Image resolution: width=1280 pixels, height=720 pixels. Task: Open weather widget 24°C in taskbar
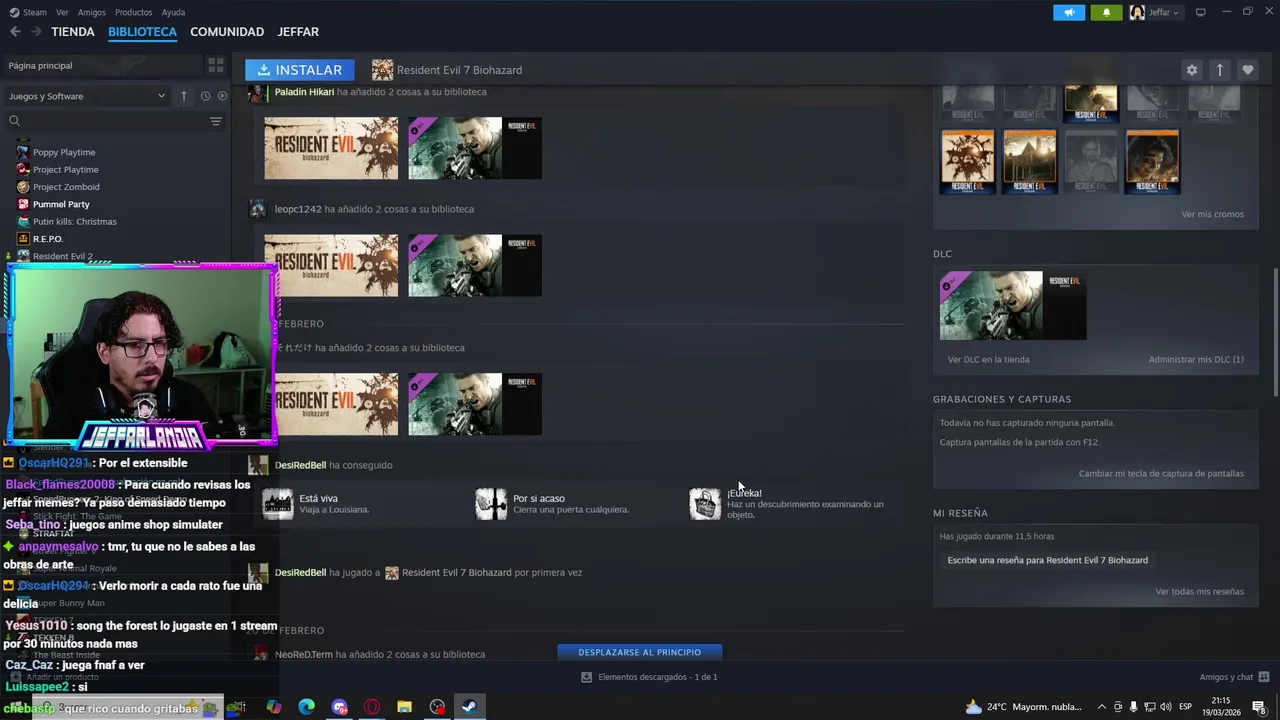point(1023,707)
